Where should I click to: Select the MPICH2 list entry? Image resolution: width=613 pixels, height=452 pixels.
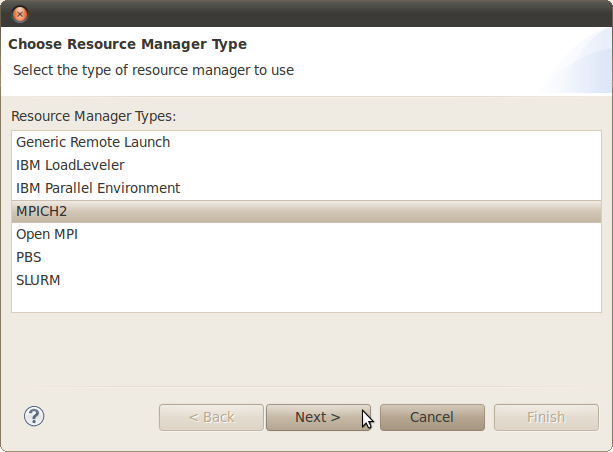click(x=306, y=212)
